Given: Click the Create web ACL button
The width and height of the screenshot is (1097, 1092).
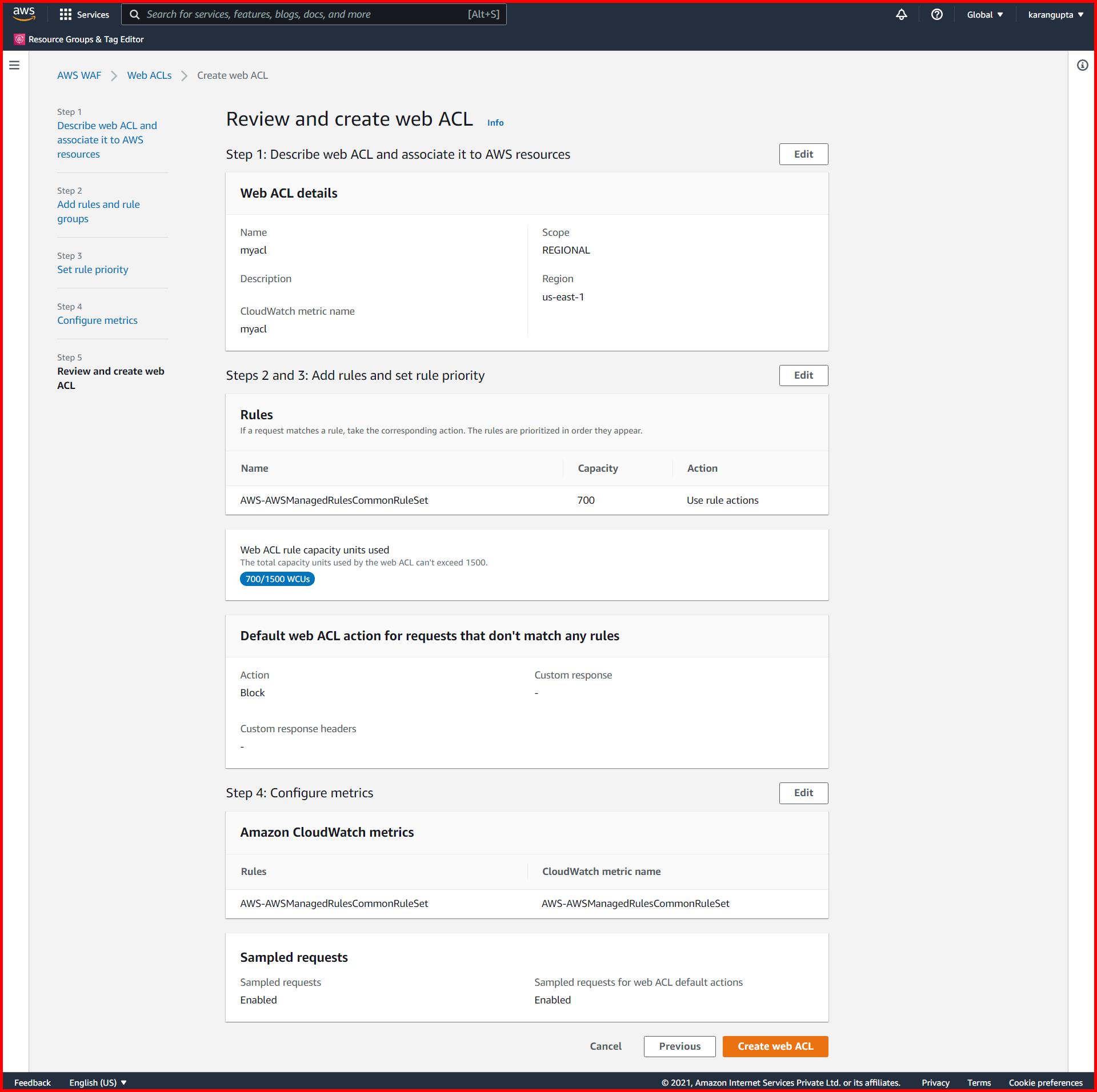Looking at the screenshot, I should tap(775, 1046).
